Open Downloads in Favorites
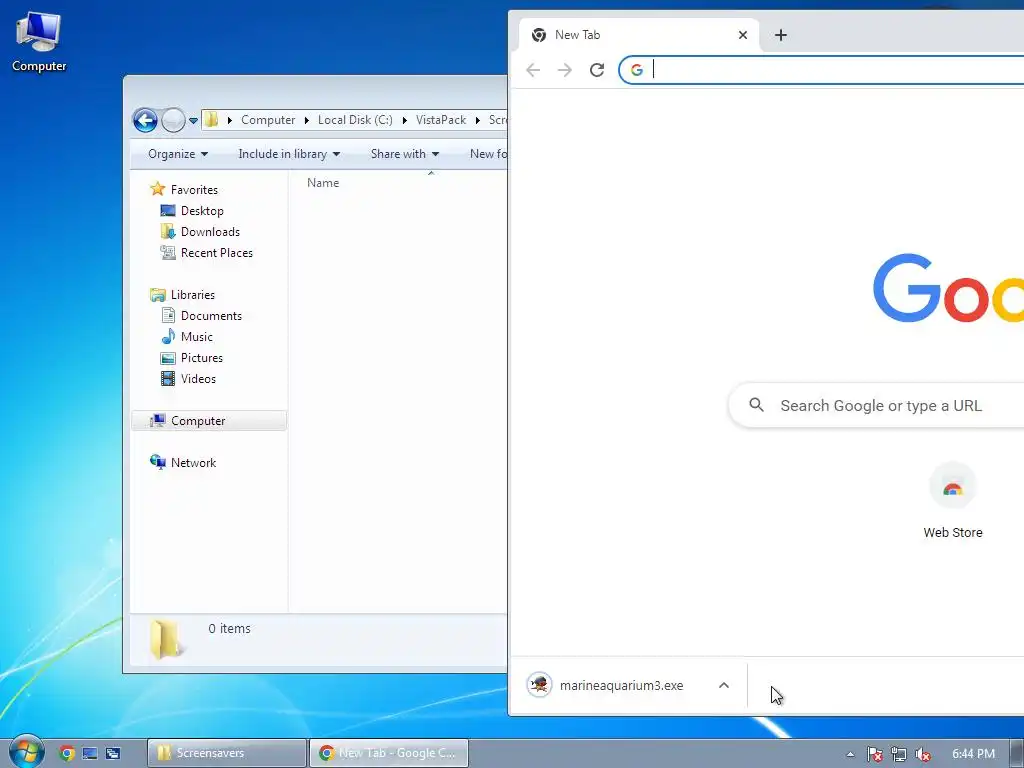This screenshot has height=768, width=1024. point(210,232)
